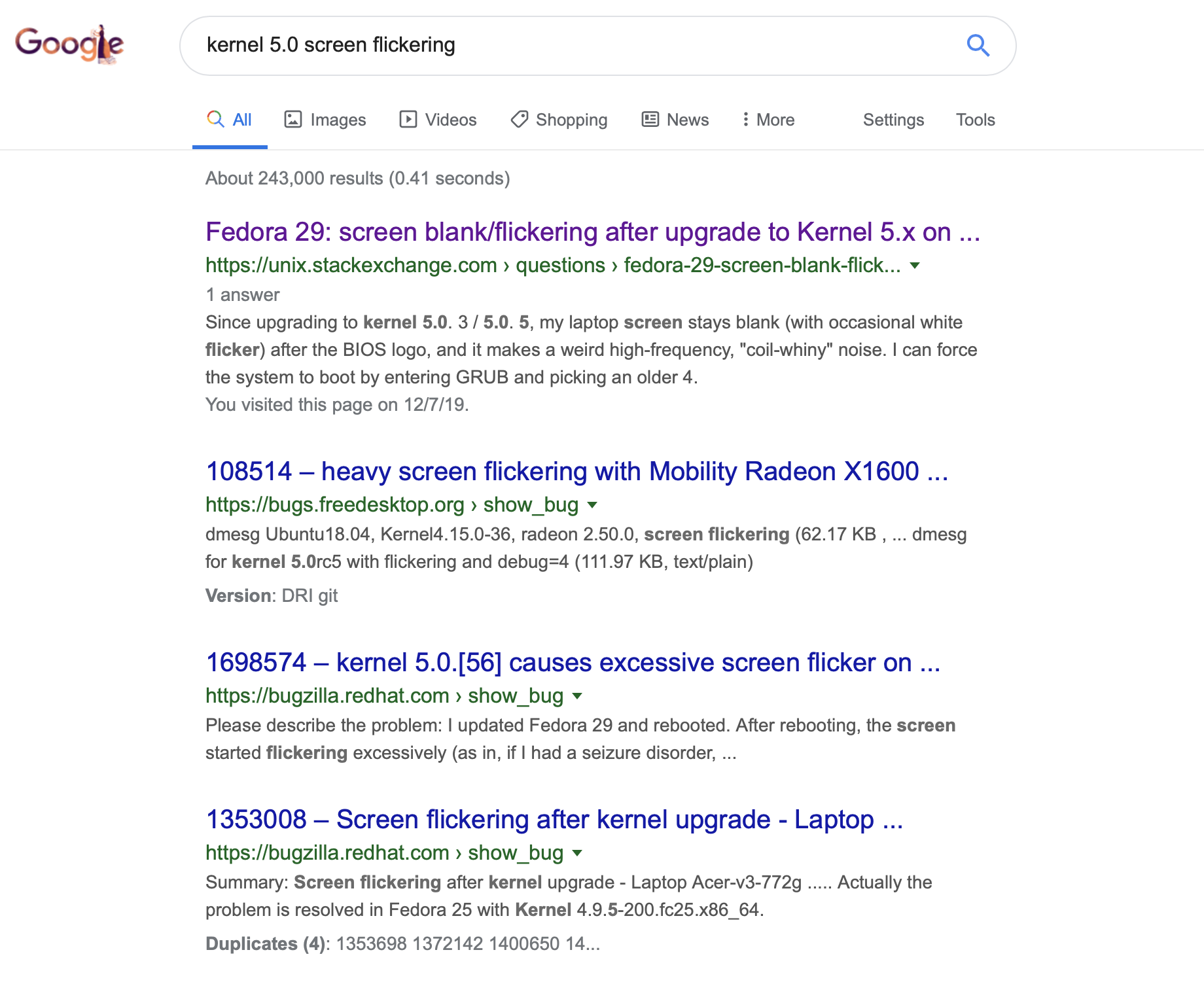
Task: Open the 1698574 kernel 5.0.[56] bug result
Action: tap(573, 663)
